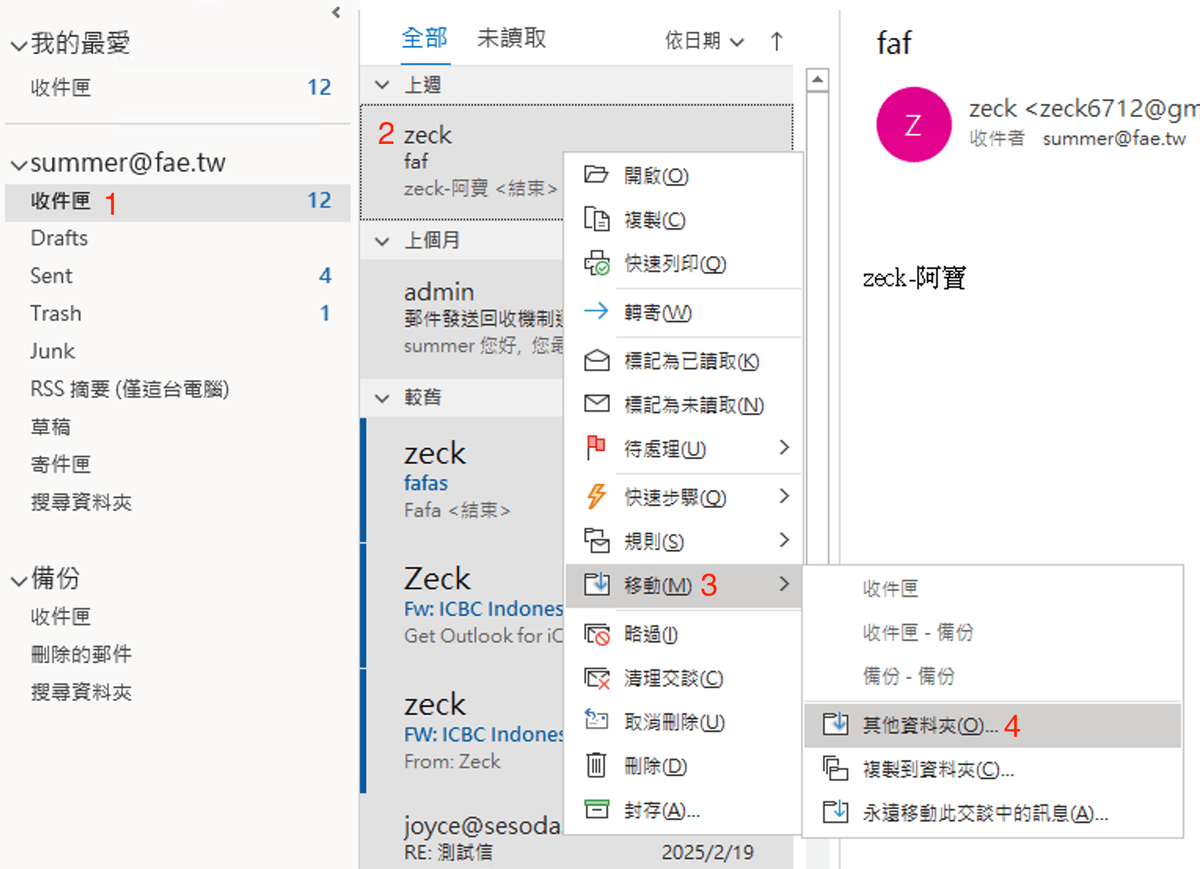The width and height of the screenshot is (1200, 869).
Task: Click the Copy (複製) icon in context menu
Action: pos(596,220)
